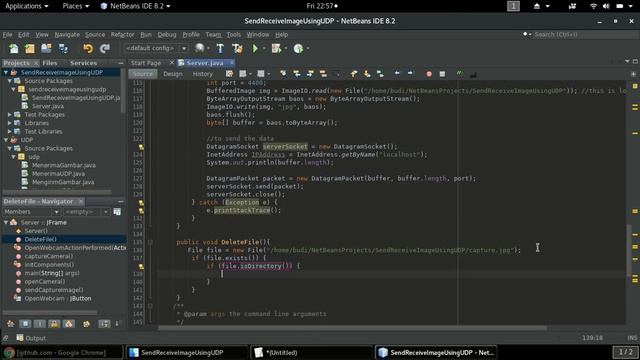Toggle Show Inner Classes filter in Navigator

(69, 324)
